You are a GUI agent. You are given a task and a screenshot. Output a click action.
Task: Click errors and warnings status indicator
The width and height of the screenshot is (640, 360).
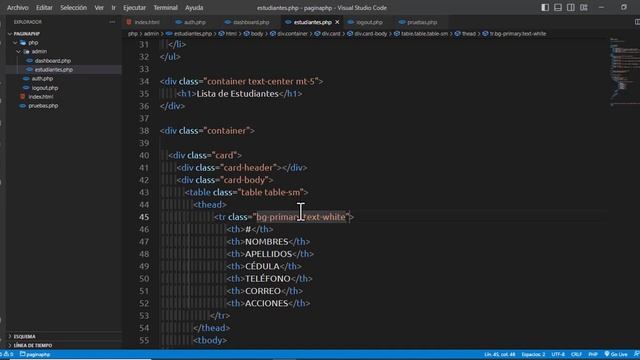[7, 354]
